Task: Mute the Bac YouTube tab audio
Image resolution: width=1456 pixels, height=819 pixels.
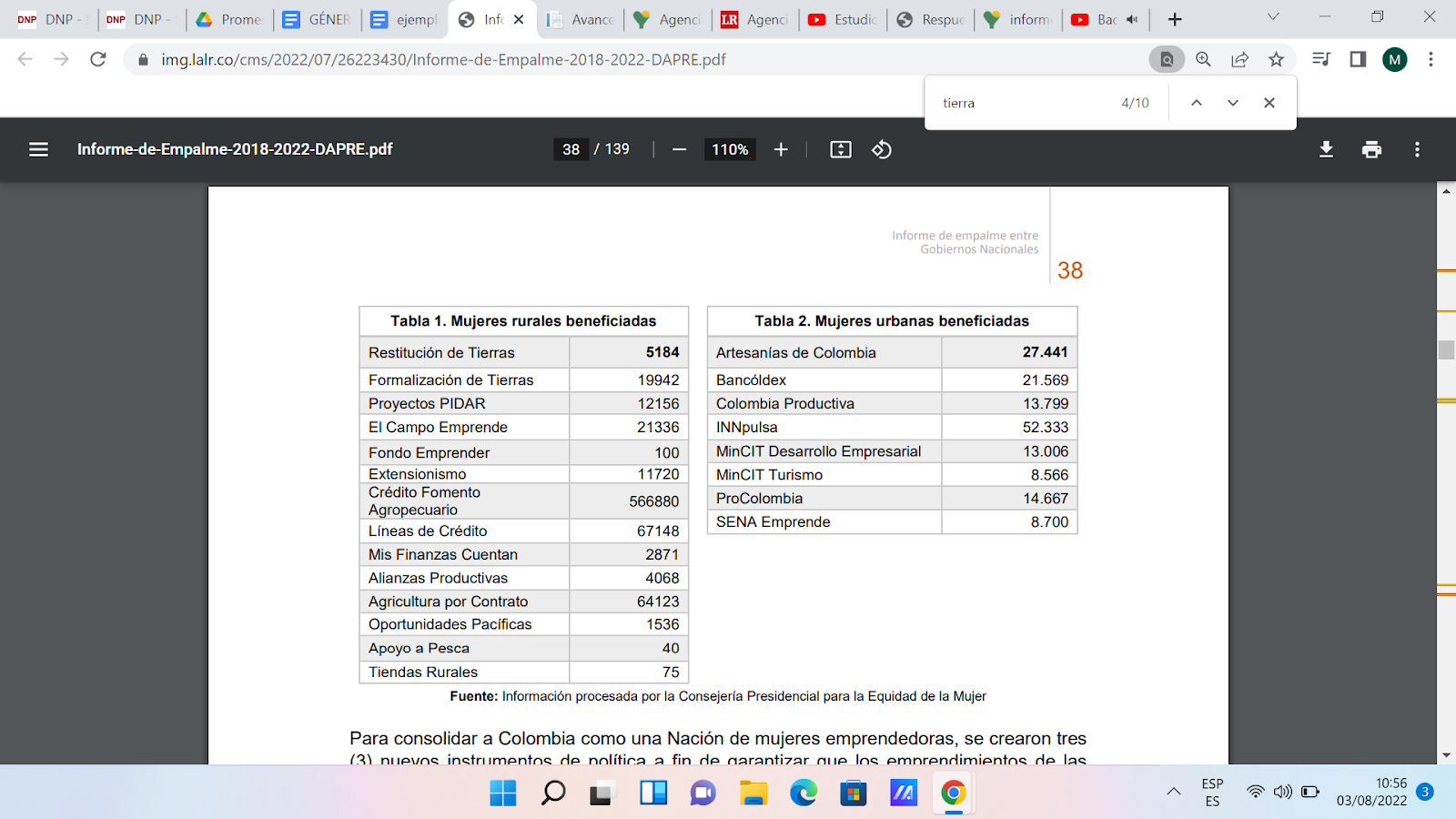Action: point(1132,19)
